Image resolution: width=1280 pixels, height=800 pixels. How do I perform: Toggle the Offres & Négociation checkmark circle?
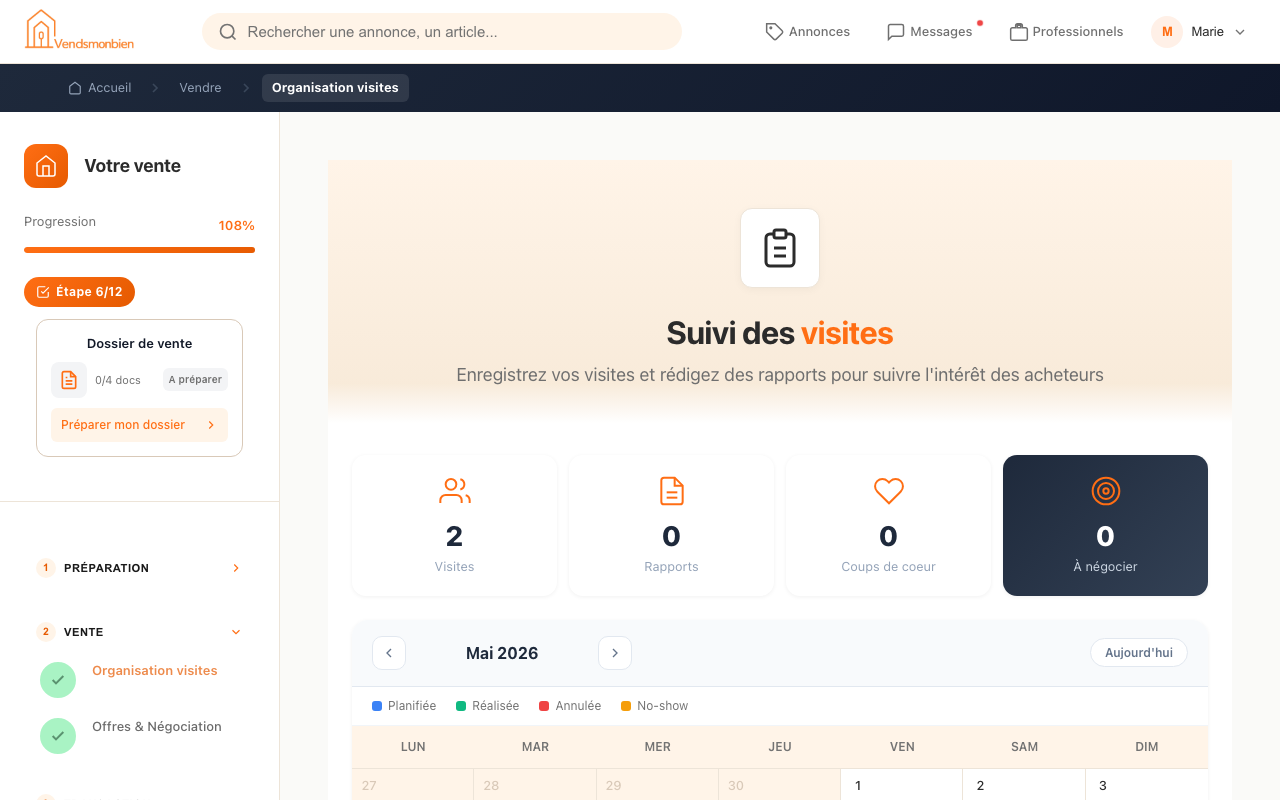pos(58,736)
